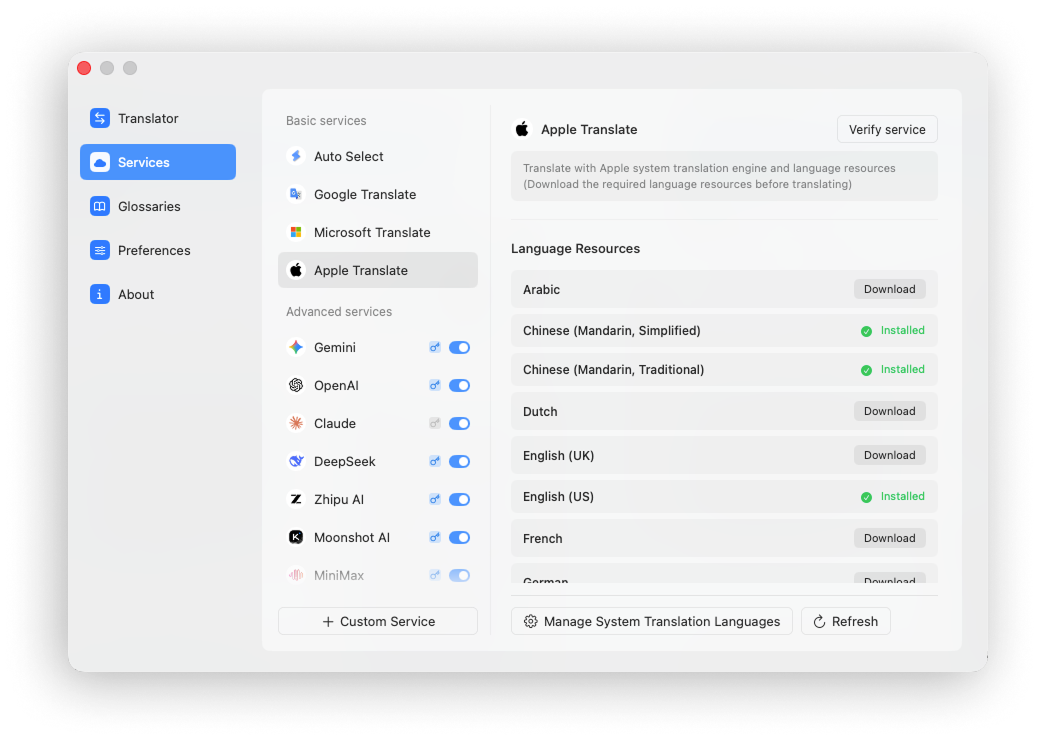This screenshot has width=1040, height=740.
Task: Open Manage System Translation Languages
Action: (x=651, y=621)
